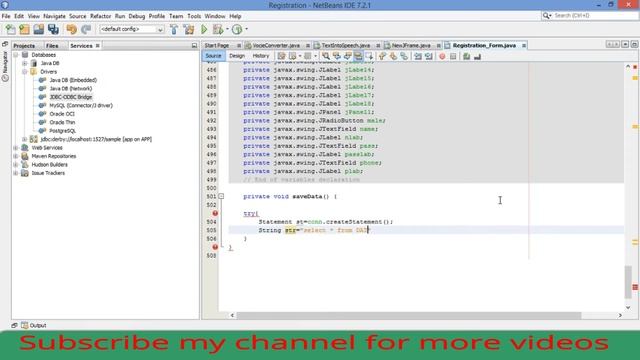Open the Profile Project dropdown arrow
Image resolution: width=640 pixels, height=360 pixels.
click(246, 29)
